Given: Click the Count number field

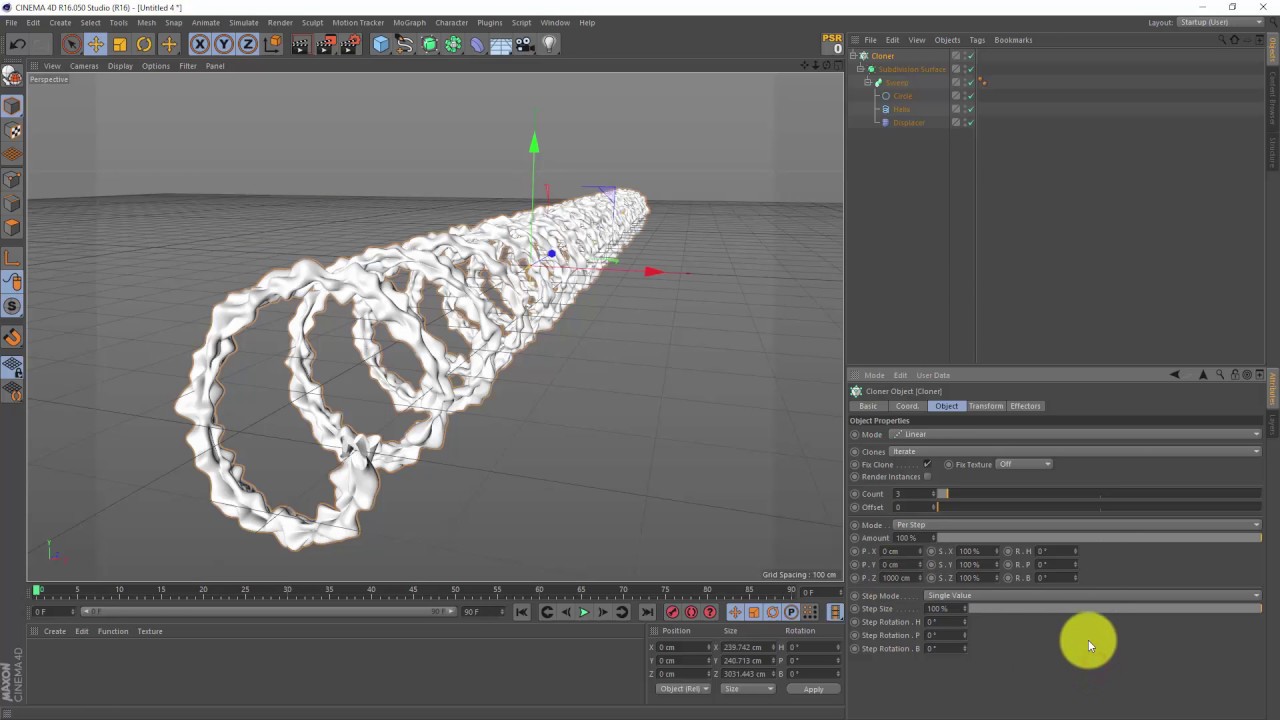Looking at the screenshot, I should (x=914, y=494).
